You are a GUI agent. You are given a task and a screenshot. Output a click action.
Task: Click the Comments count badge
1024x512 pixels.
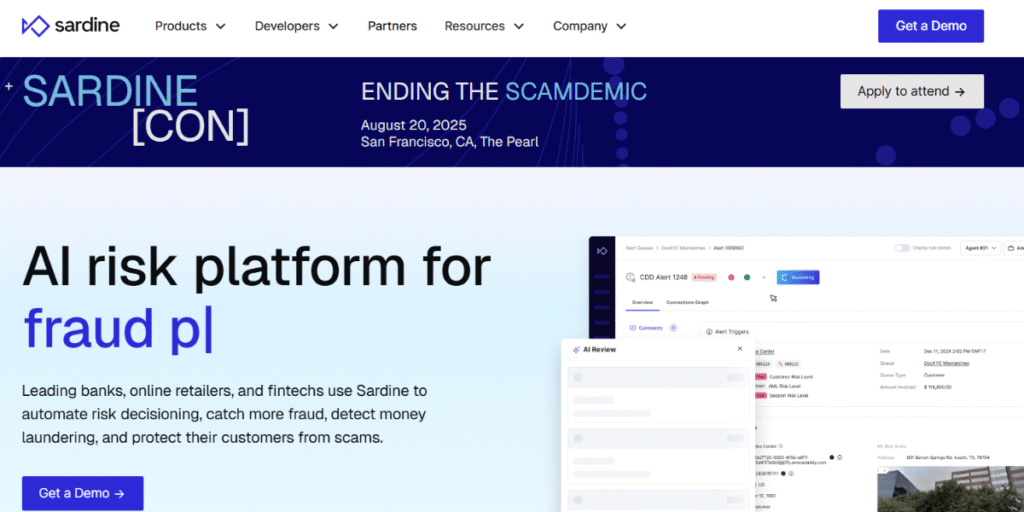coord(673,328)
